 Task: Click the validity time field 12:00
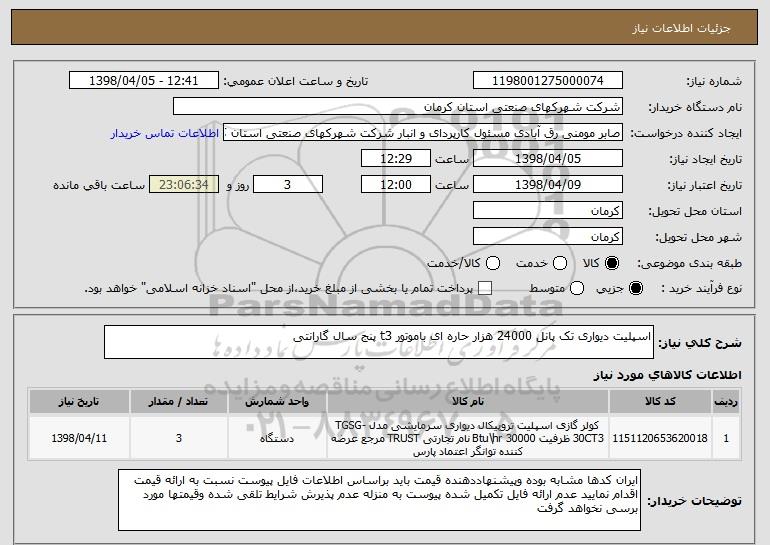pos(396,185)
